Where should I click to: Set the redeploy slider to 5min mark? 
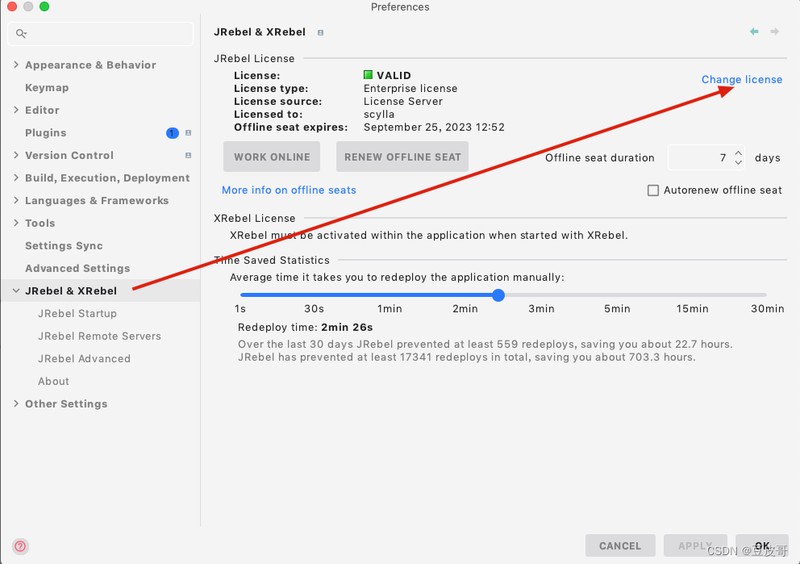click(x=617, y=295)
